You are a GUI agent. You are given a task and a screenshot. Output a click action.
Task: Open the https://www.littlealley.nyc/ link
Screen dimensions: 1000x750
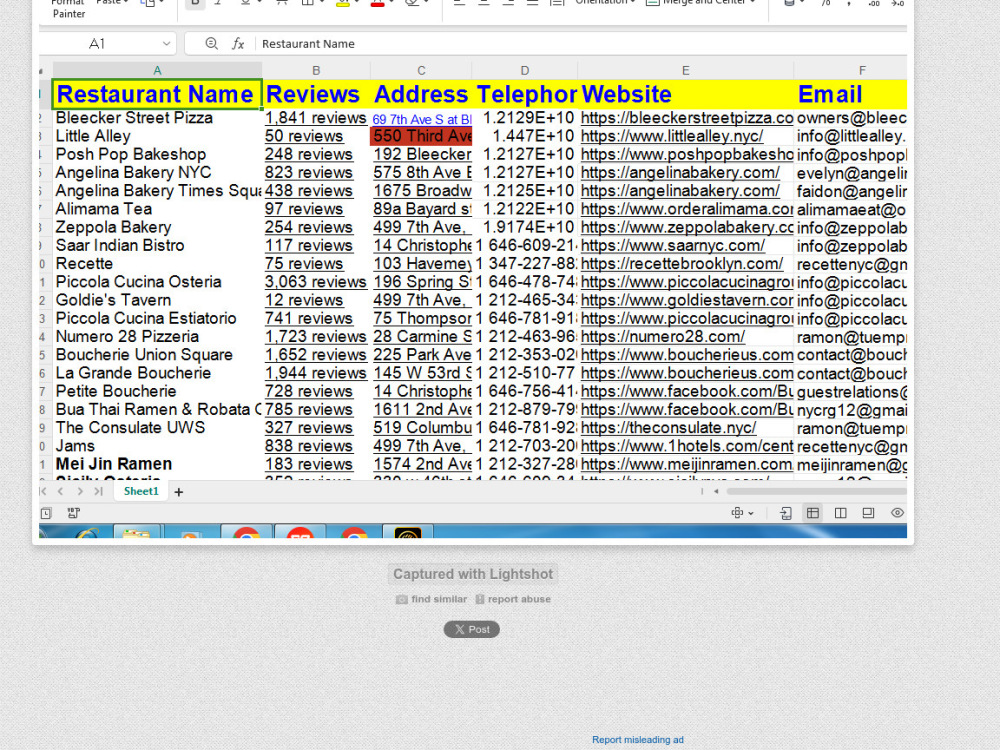pos(672,136)
